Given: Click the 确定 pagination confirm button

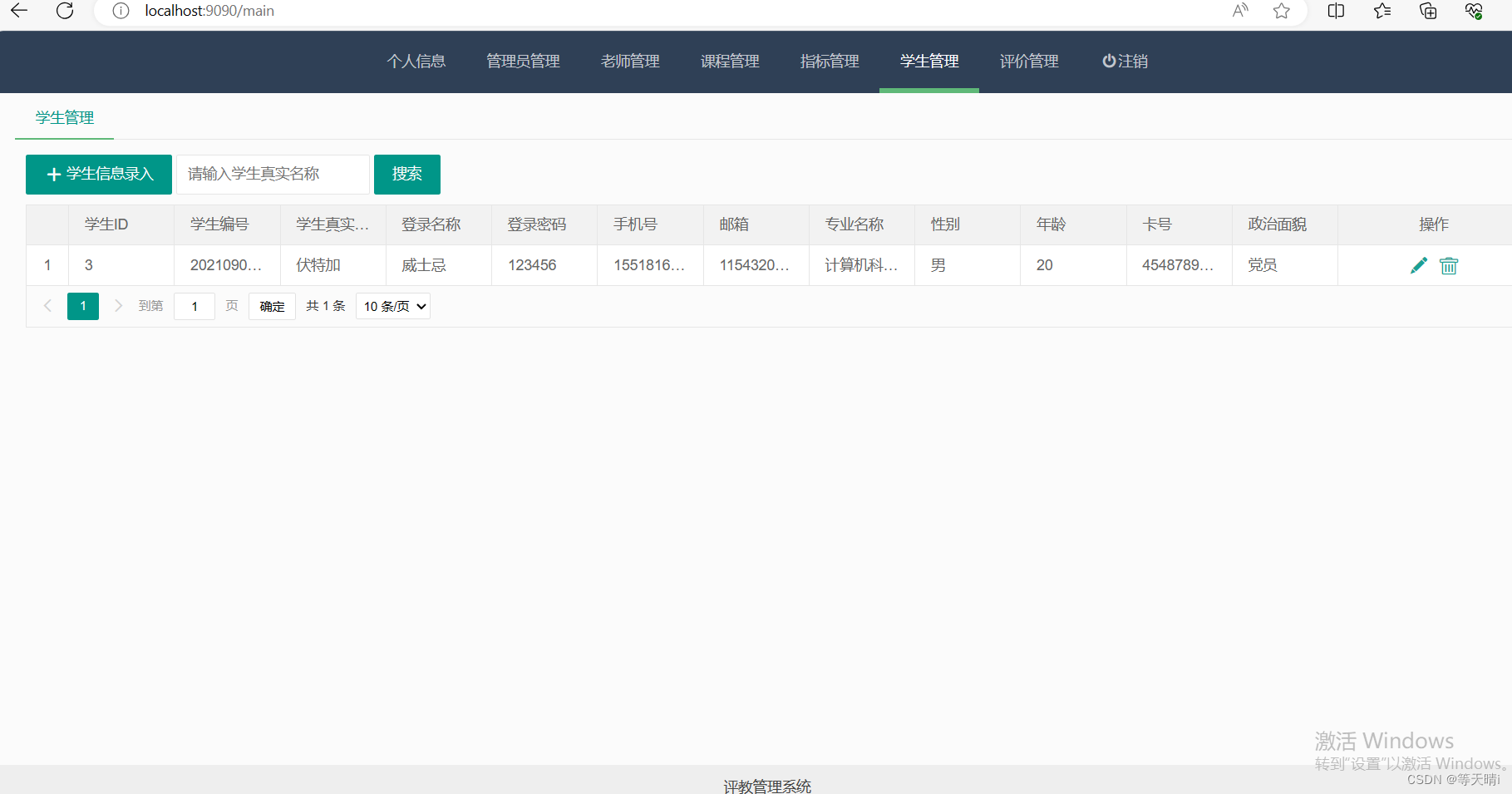Looking at the screenshot, I should (x=272, y=306).
